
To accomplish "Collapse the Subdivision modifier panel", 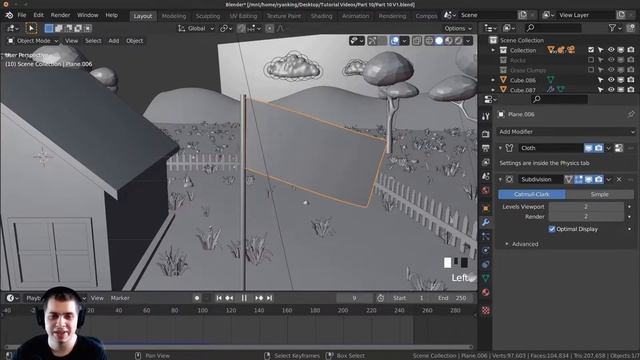I will 500,179.
